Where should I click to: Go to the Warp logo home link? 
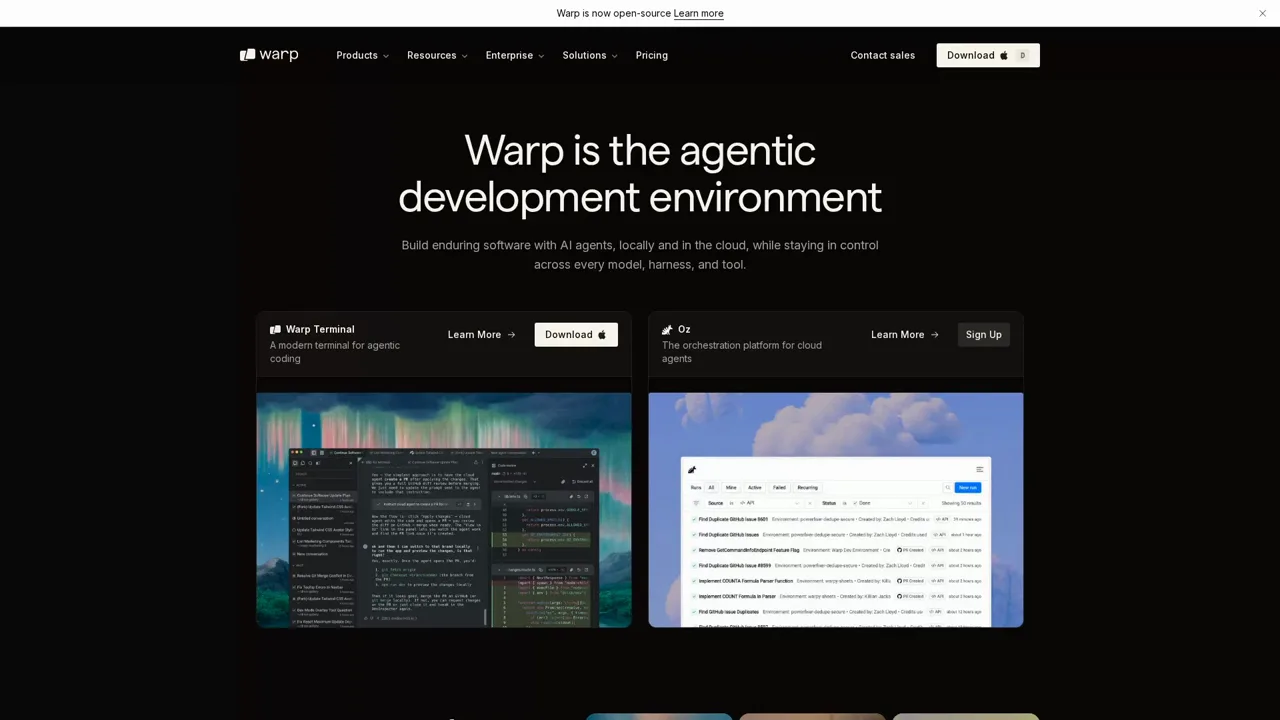tap(269, 55)
